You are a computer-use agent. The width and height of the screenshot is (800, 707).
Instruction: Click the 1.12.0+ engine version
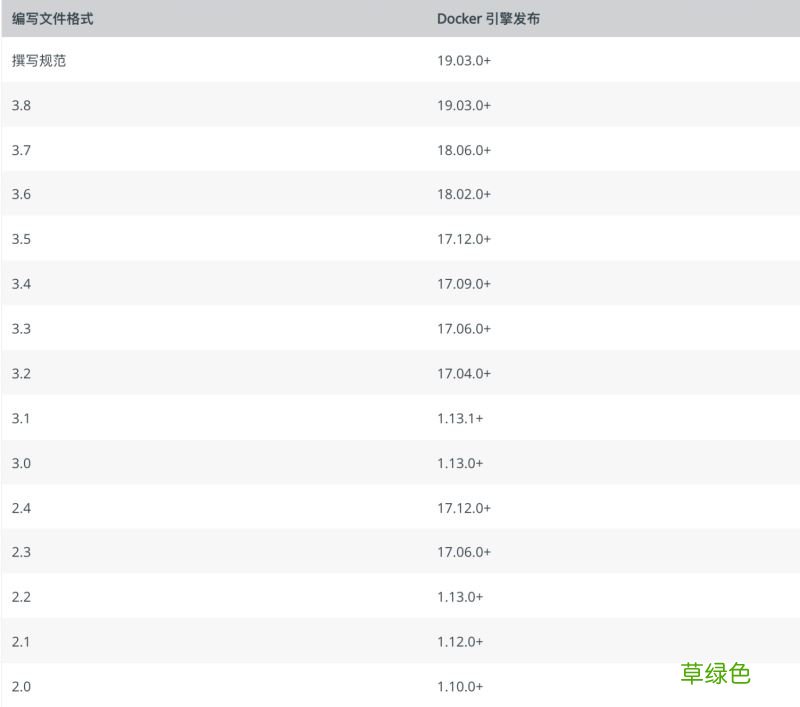tap(460, 642)
